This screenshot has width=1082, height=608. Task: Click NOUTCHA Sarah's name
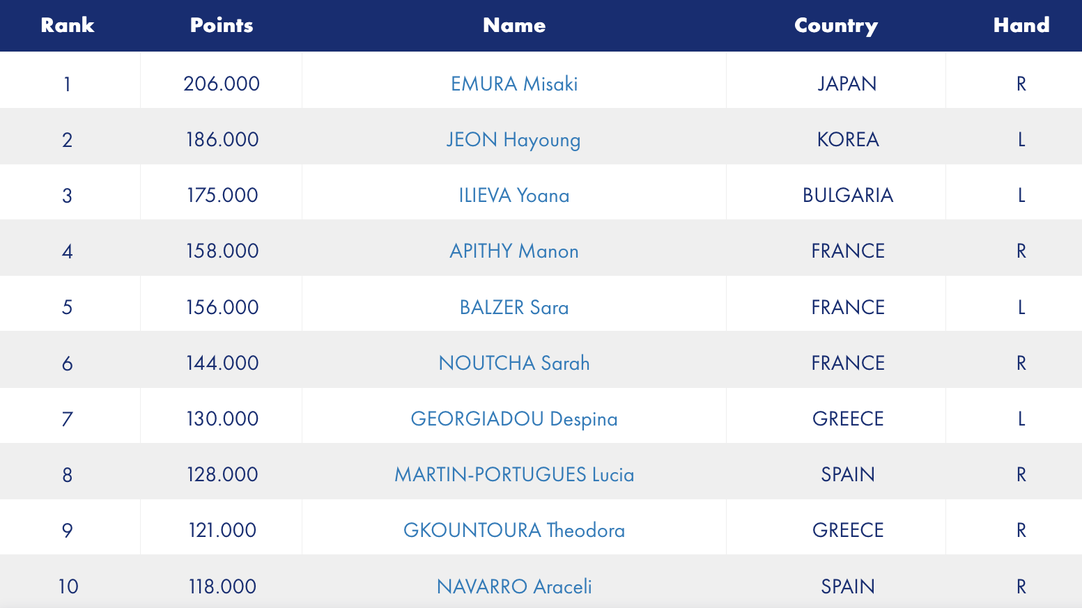pyautogui.click(x=514, y=363)
